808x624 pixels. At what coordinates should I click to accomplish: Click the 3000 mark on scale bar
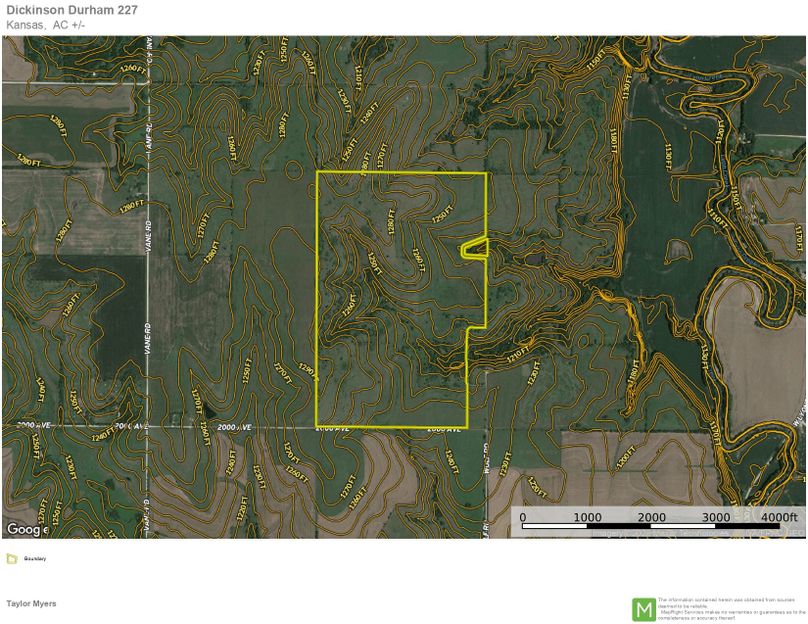pyautogui.click(x=716, y=517)
